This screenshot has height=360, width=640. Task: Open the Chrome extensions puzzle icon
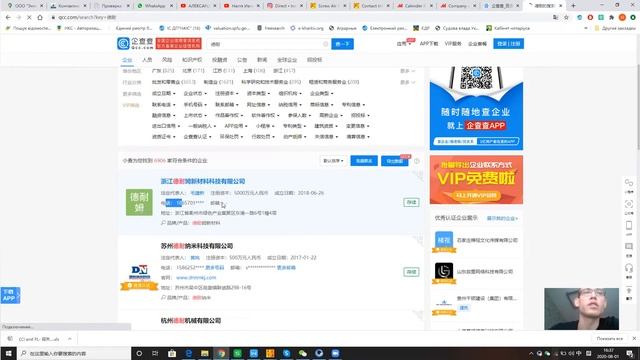(x=611, y=18)
